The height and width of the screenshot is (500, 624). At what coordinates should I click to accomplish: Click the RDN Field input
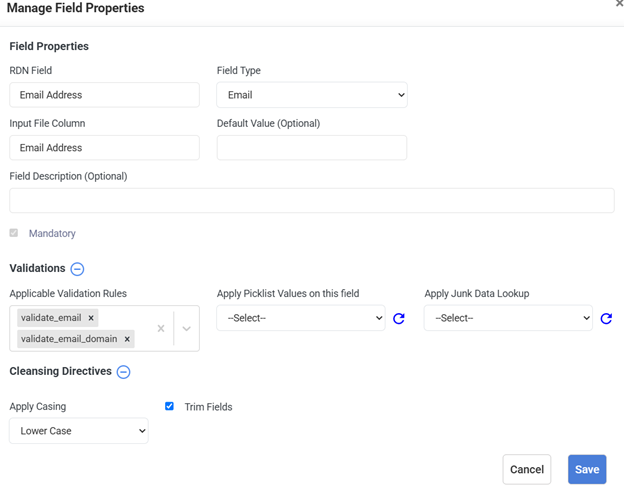[104, 95]
